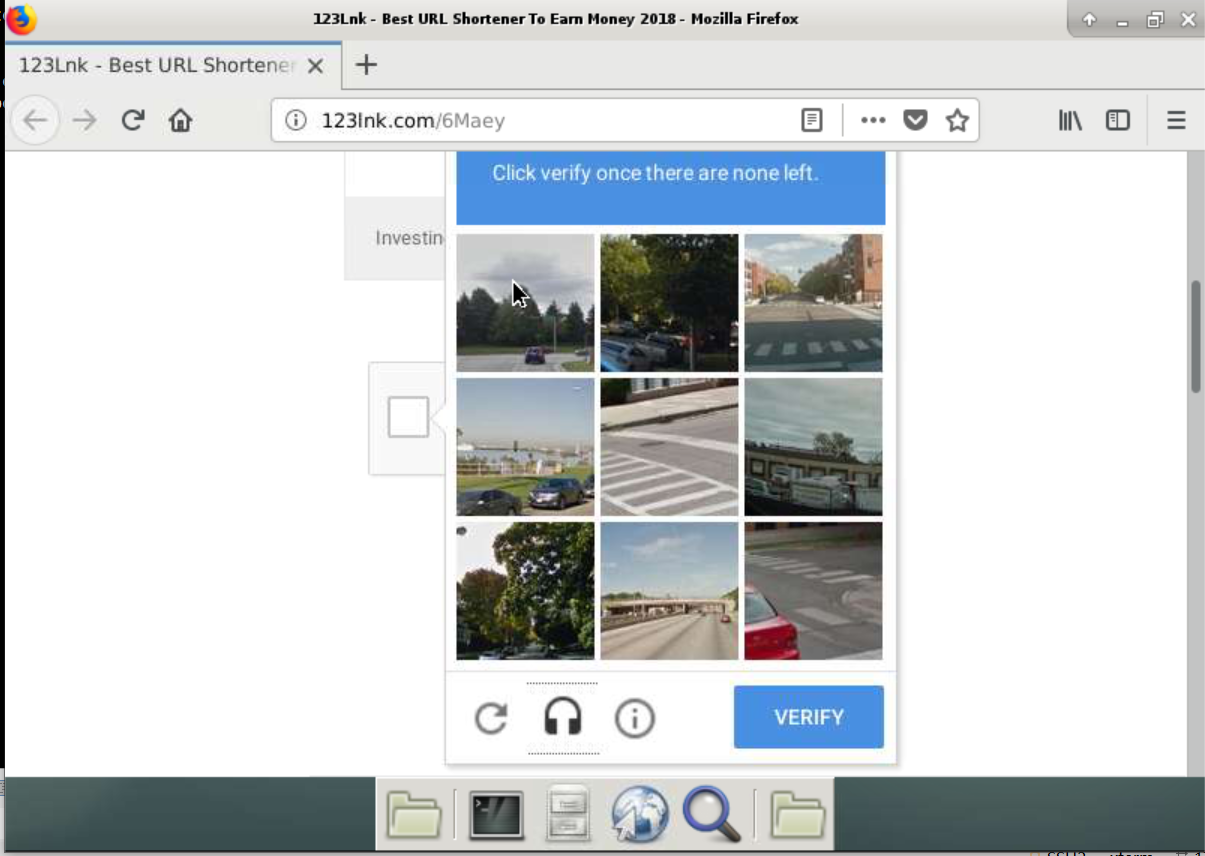
Task: Go to the Firefox home page
Action: [180, 121]
